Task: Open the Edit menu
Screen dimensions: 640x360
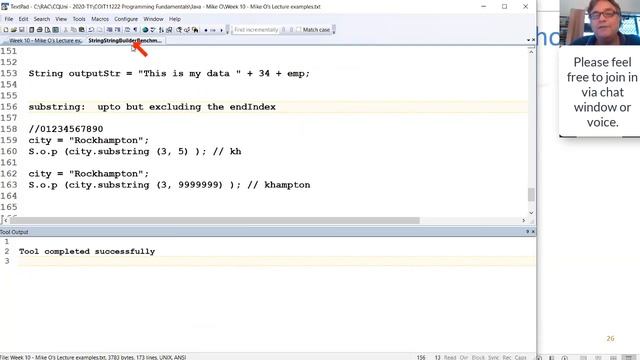Action: coord(23,19)
